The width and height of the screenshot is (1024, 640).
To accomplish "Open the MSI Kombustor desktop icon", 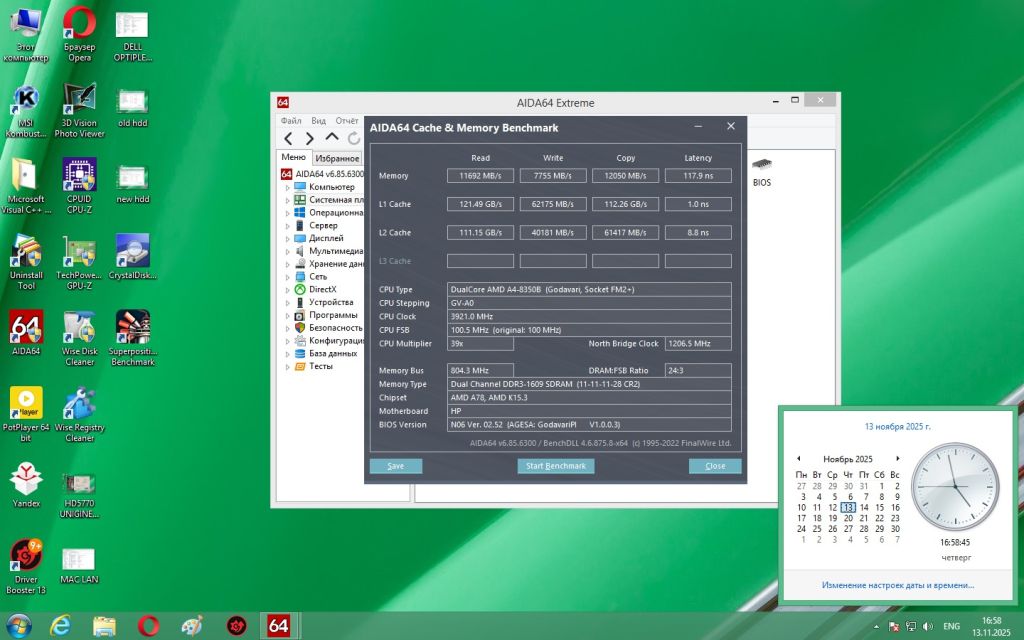I will pyautogui.click(x=25, y=110).
